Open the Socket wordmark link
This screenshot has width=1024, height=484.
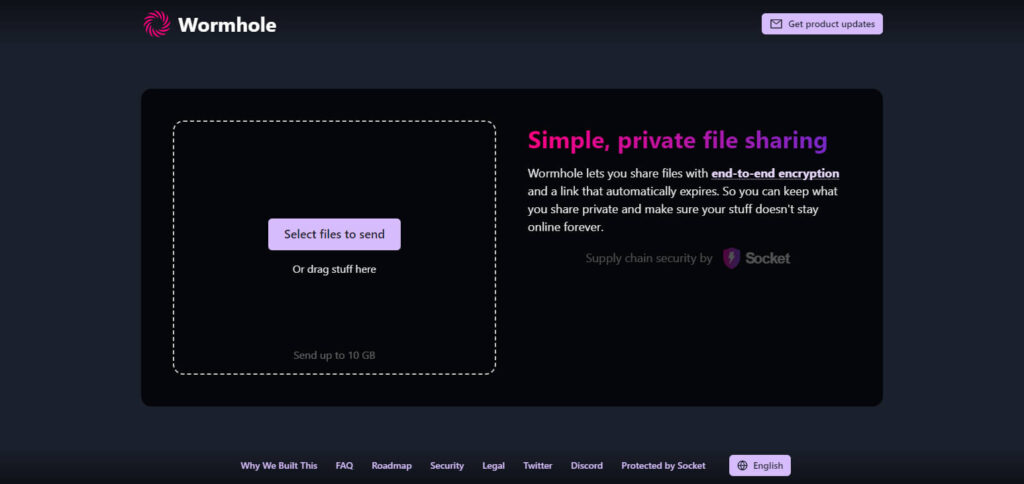768,258
